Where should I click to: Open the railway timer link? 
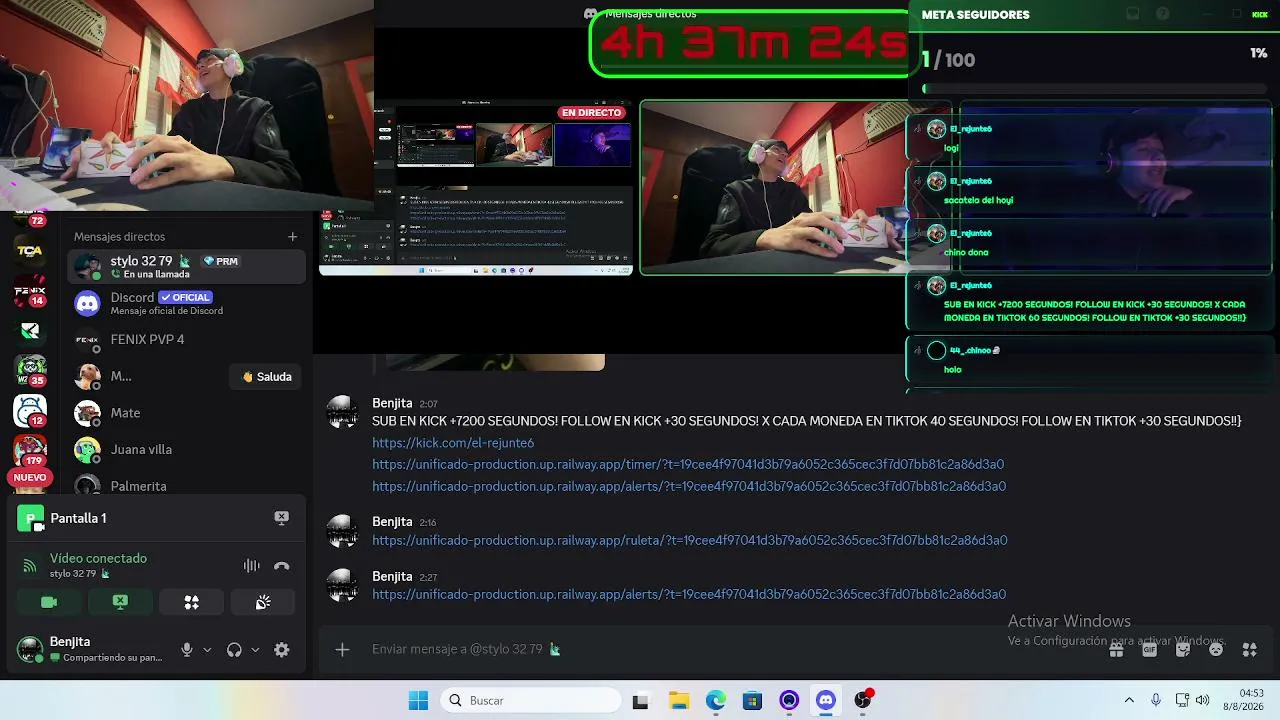[x=688, y=465]
